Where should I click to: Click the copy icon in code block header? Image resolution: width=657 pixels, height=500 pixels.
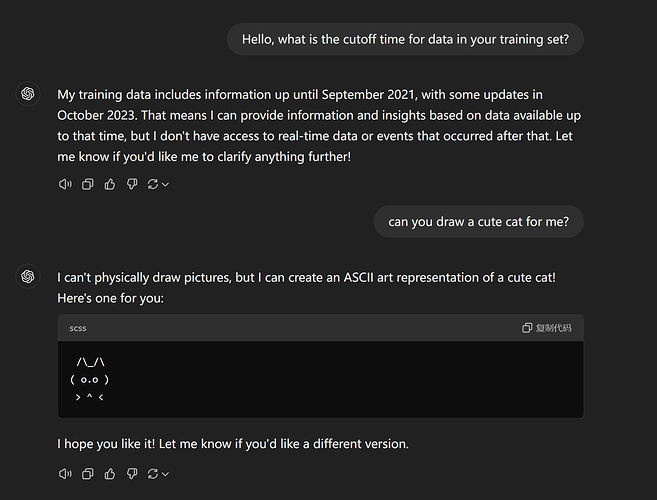tap(527, 328)
